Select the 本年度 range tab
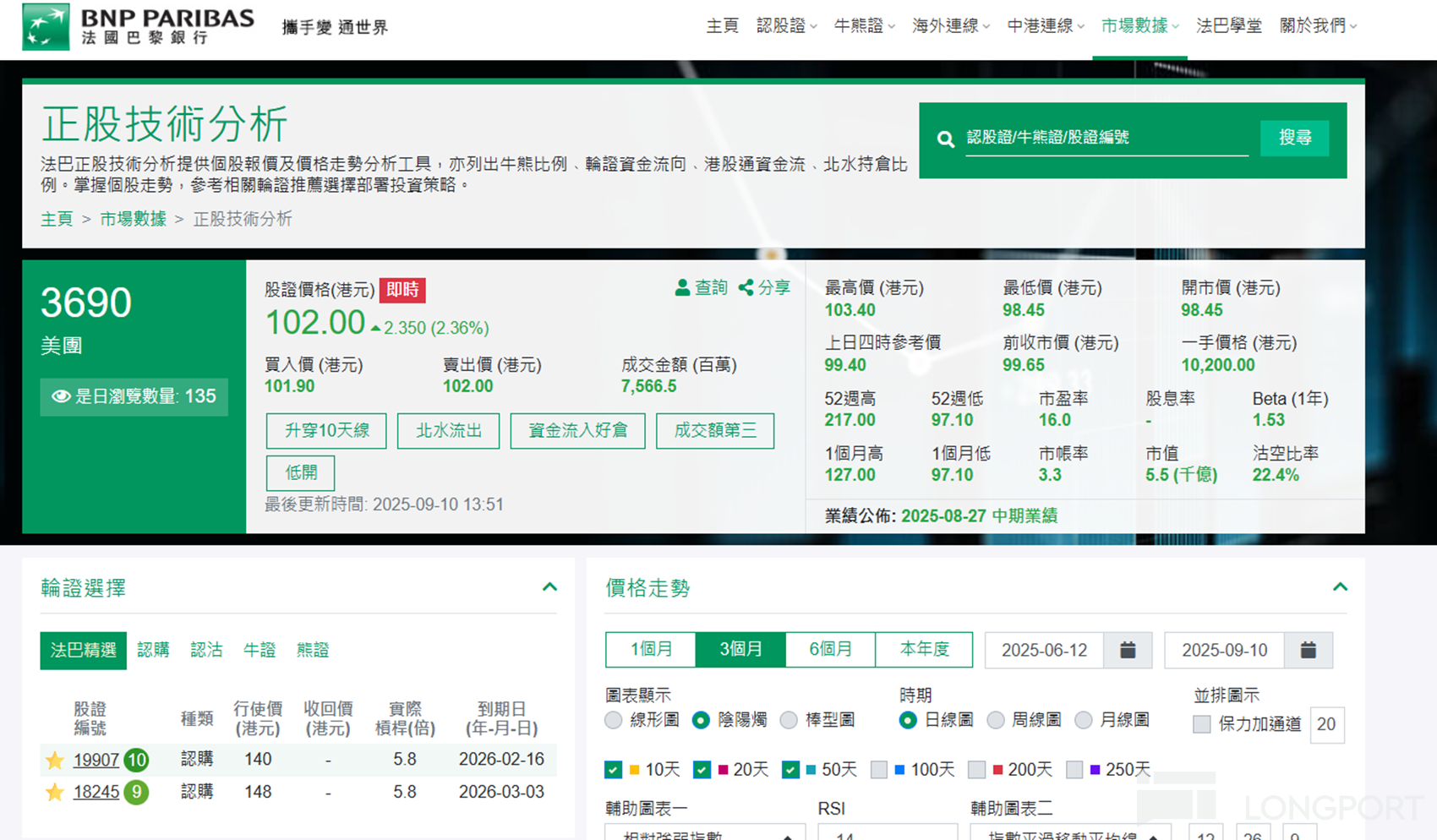The image size is (1437, 840). 924,650
